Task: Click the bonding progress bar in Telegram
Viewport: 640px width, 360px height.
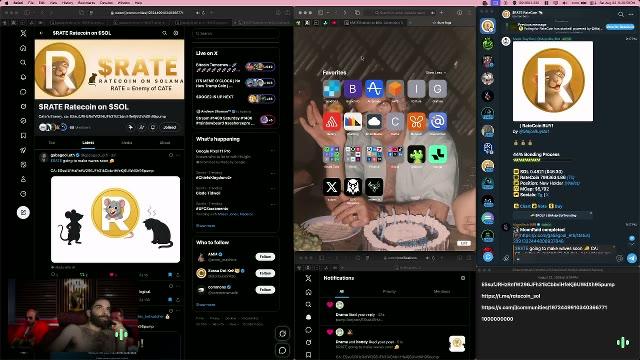Action: pyautogui.click(x=526, y=160)
